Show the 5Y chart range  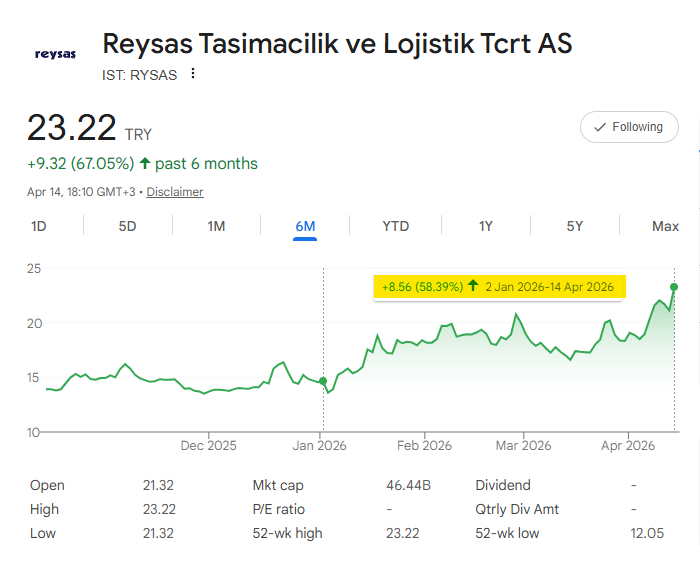coord(575,226)
